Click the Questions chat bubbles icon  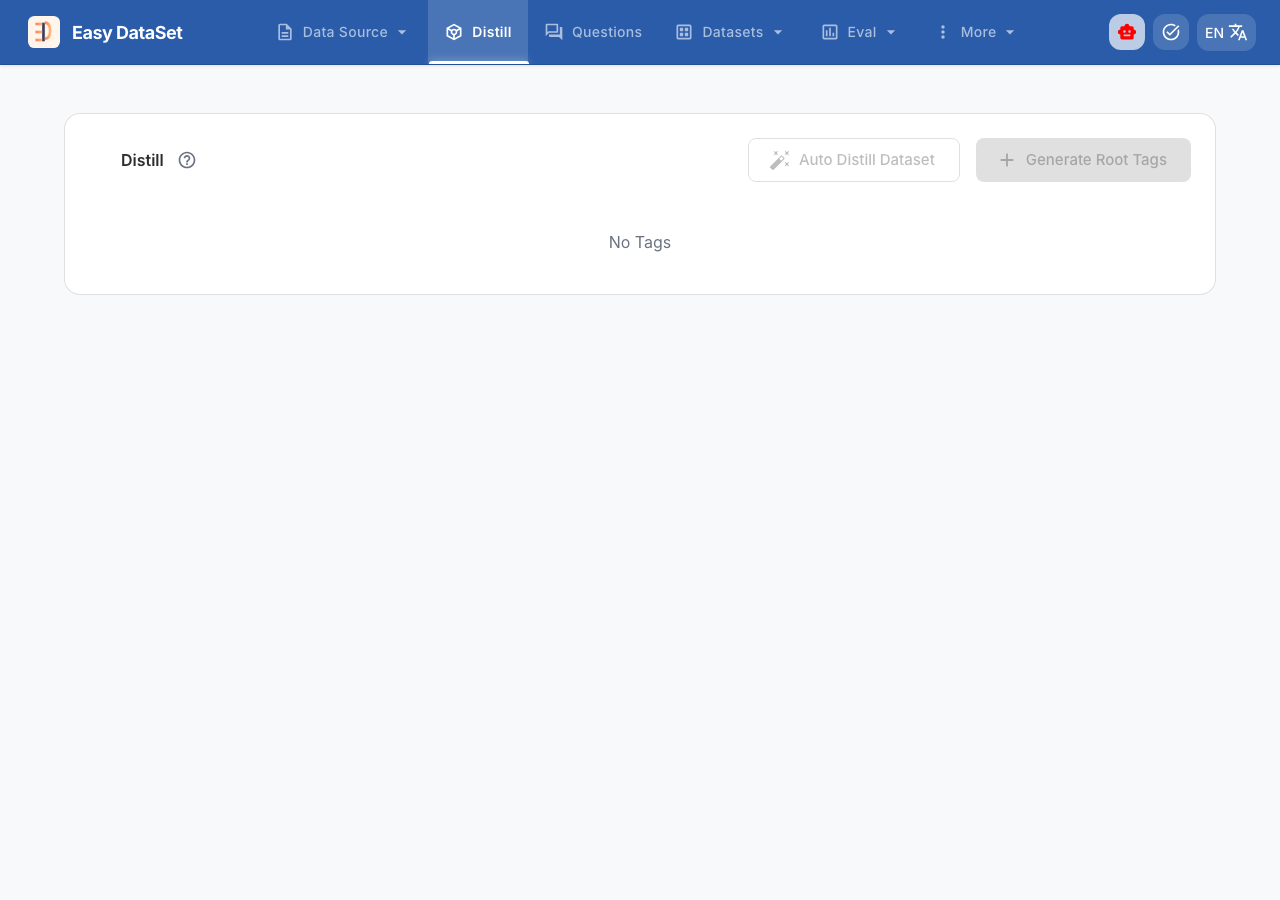(554, 32)
